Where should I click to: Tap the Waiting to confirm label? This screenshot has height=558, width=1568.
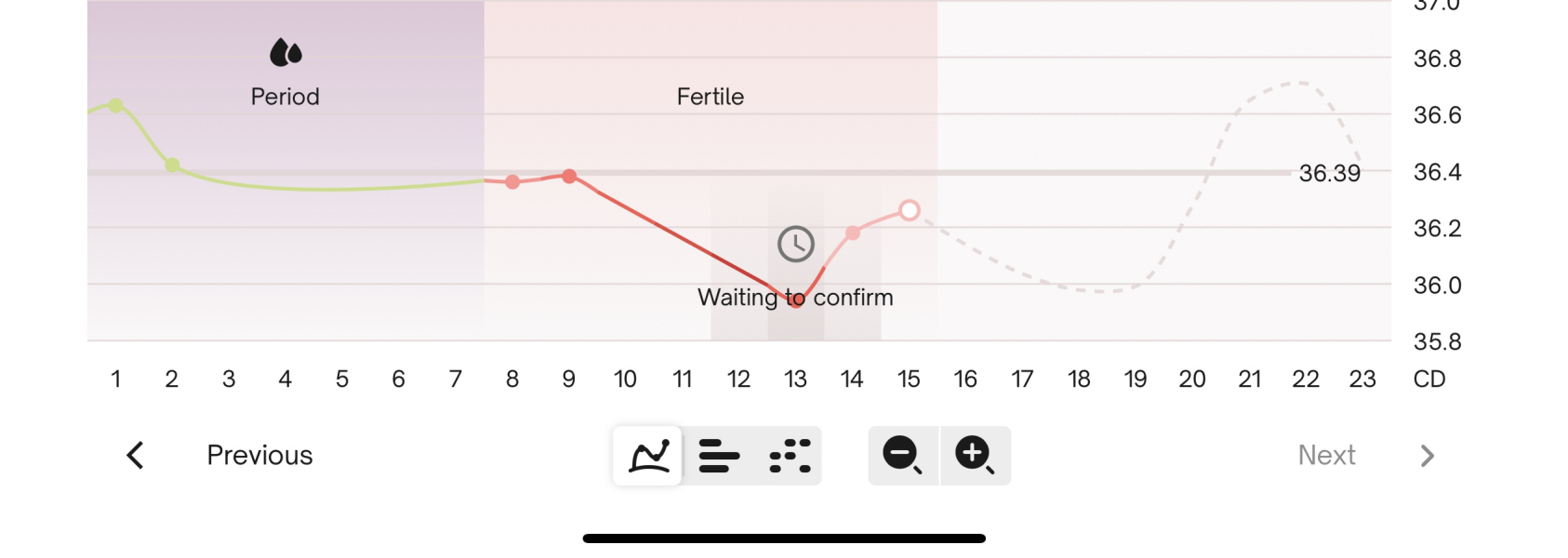point(795,298)
